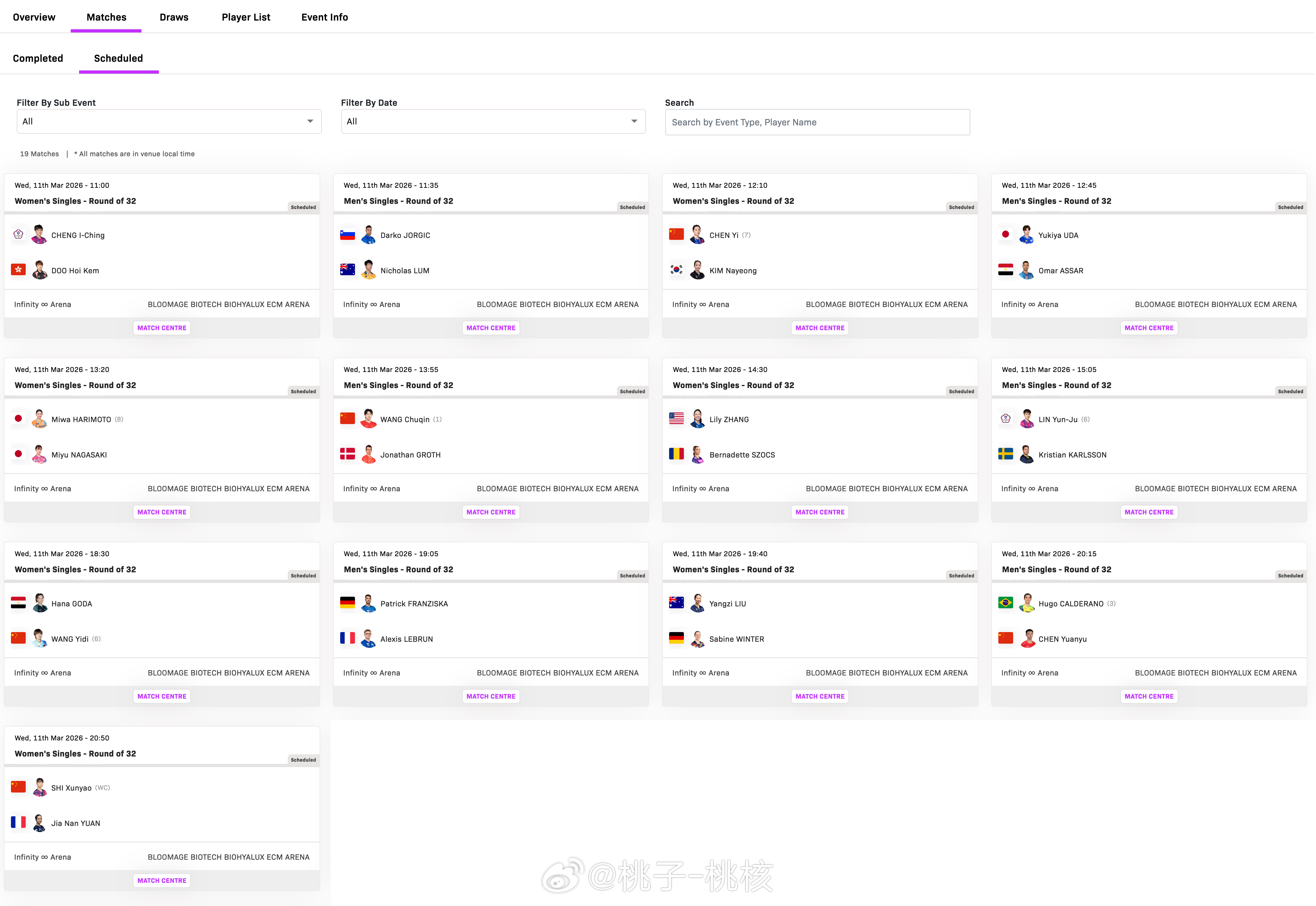This screenshot has height=906, width=1316.
Task: Select the Japan flag beside Yukiya UDA
Action: [x=1005, y=234]
